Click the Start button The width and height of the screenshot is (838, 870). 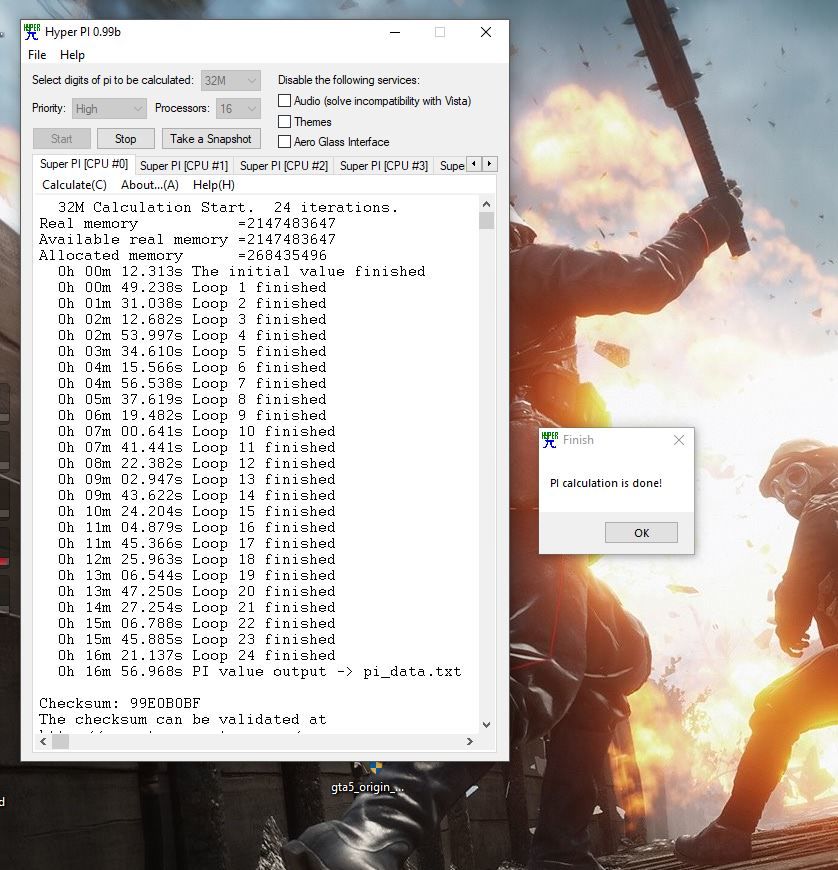[62, 139]
